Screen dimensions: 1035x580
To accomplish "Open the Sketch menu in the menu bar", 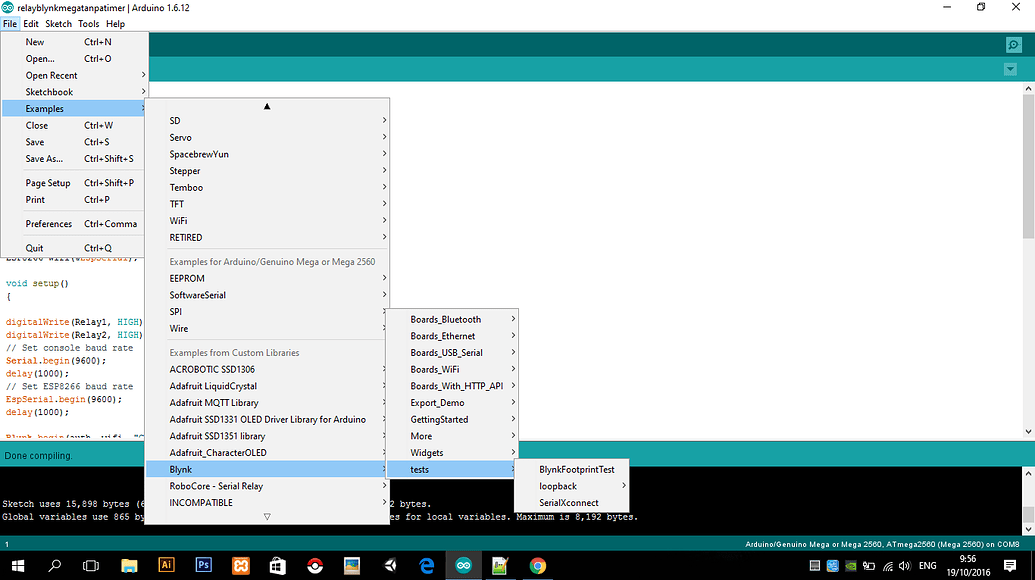I will [x=58, y=24].
